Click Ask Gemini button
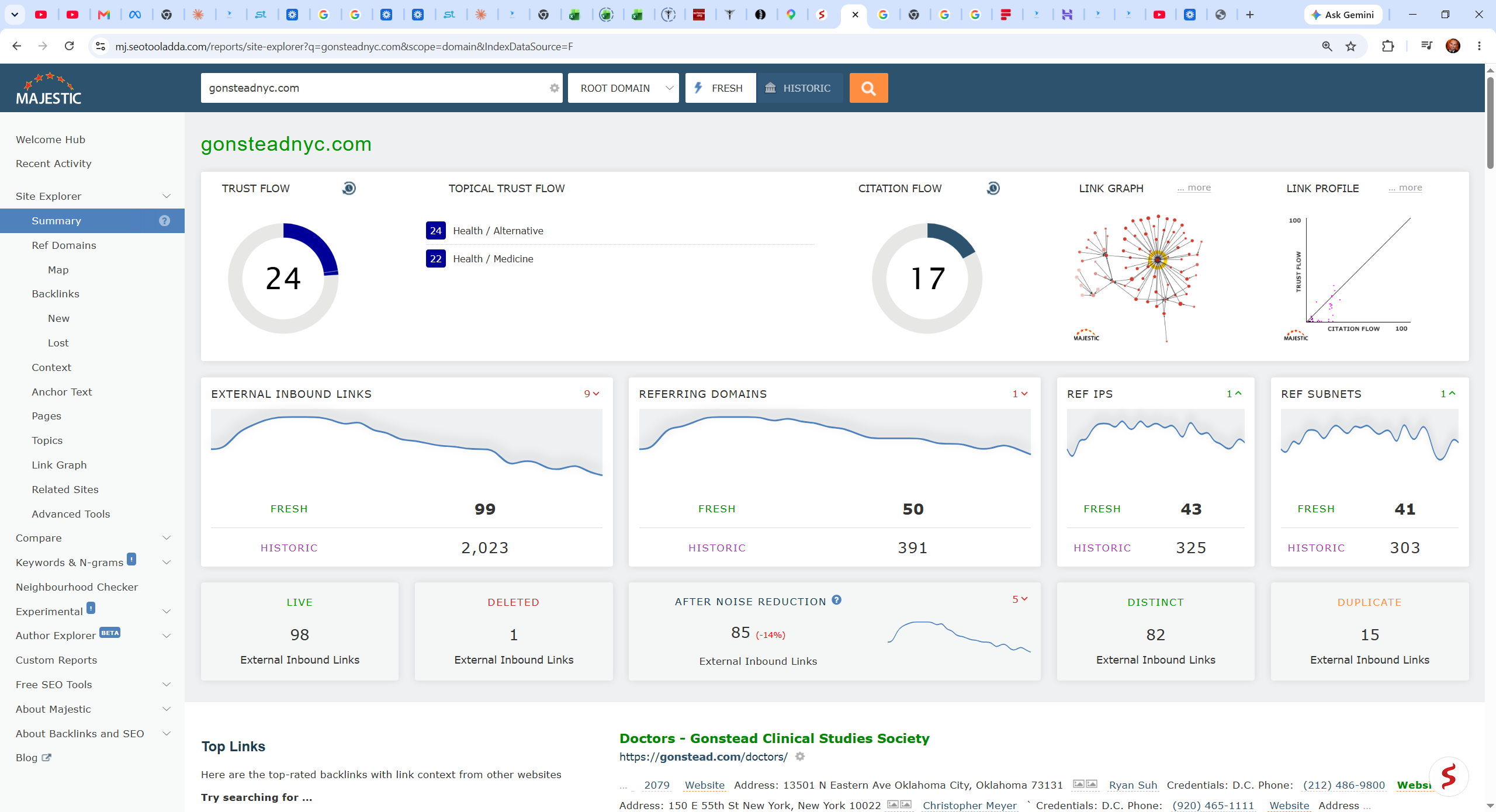 point(1343,15)
